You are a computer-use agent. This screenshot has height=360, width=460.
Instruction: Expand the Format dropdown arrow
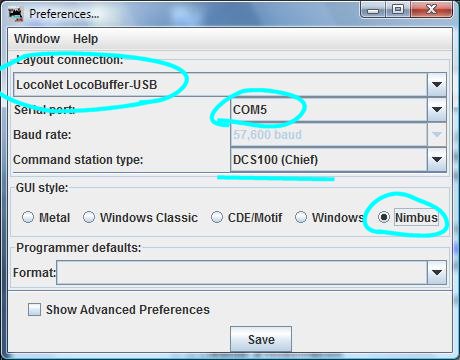[x=437, y=273]
